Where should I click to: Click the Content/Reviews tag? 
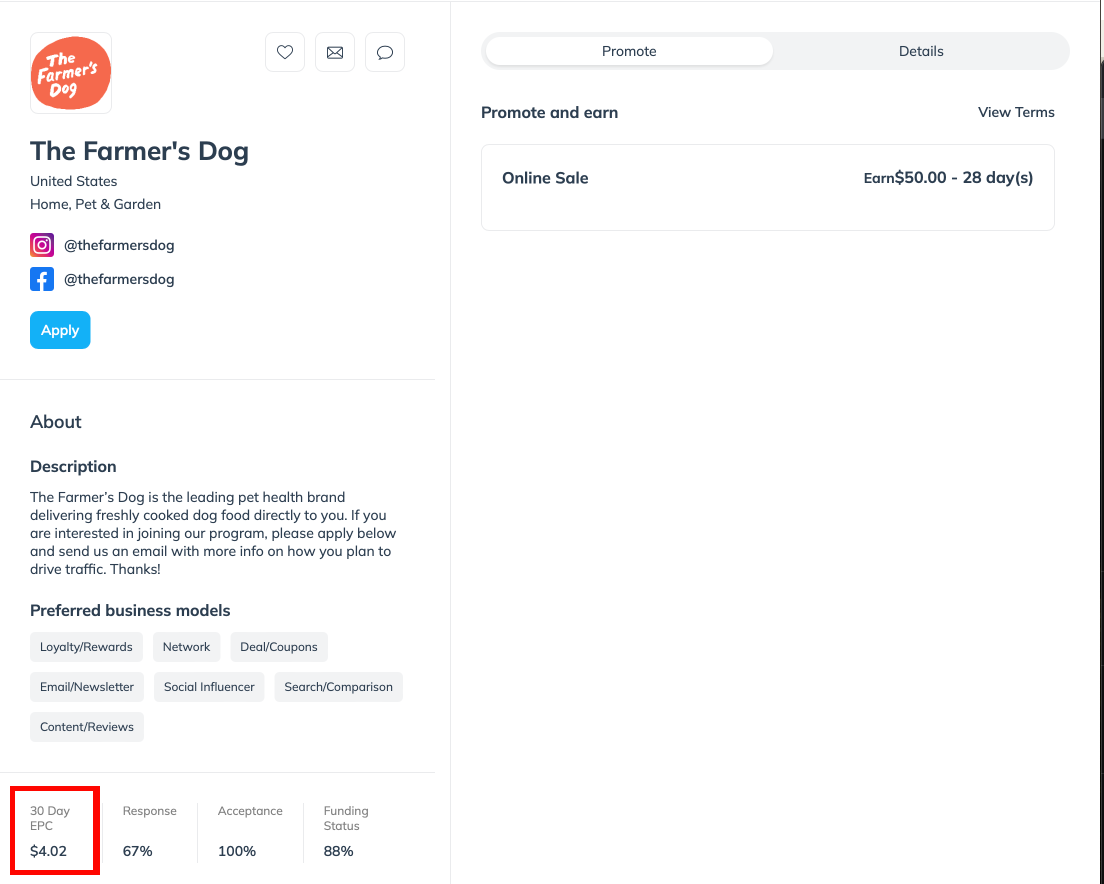(x=87, y=727)
